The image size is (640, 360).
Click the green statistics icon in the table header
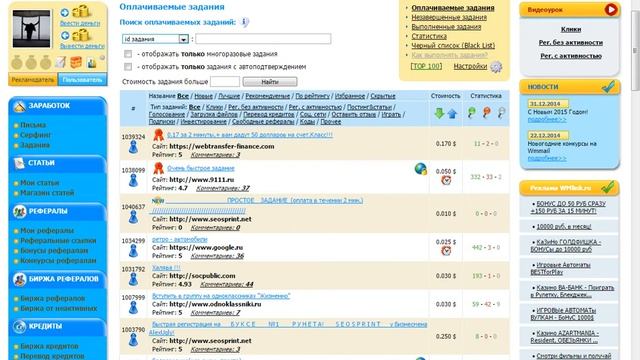pos(471,113)
